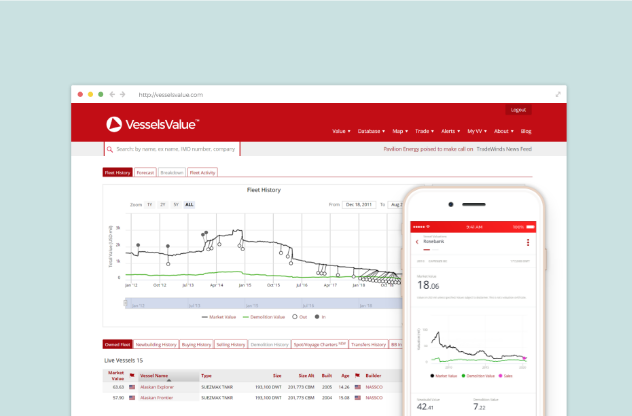Viewport: 632px width, 416px height.
Task: Open the three-dot menu on the phone
Action: point(528,242)
